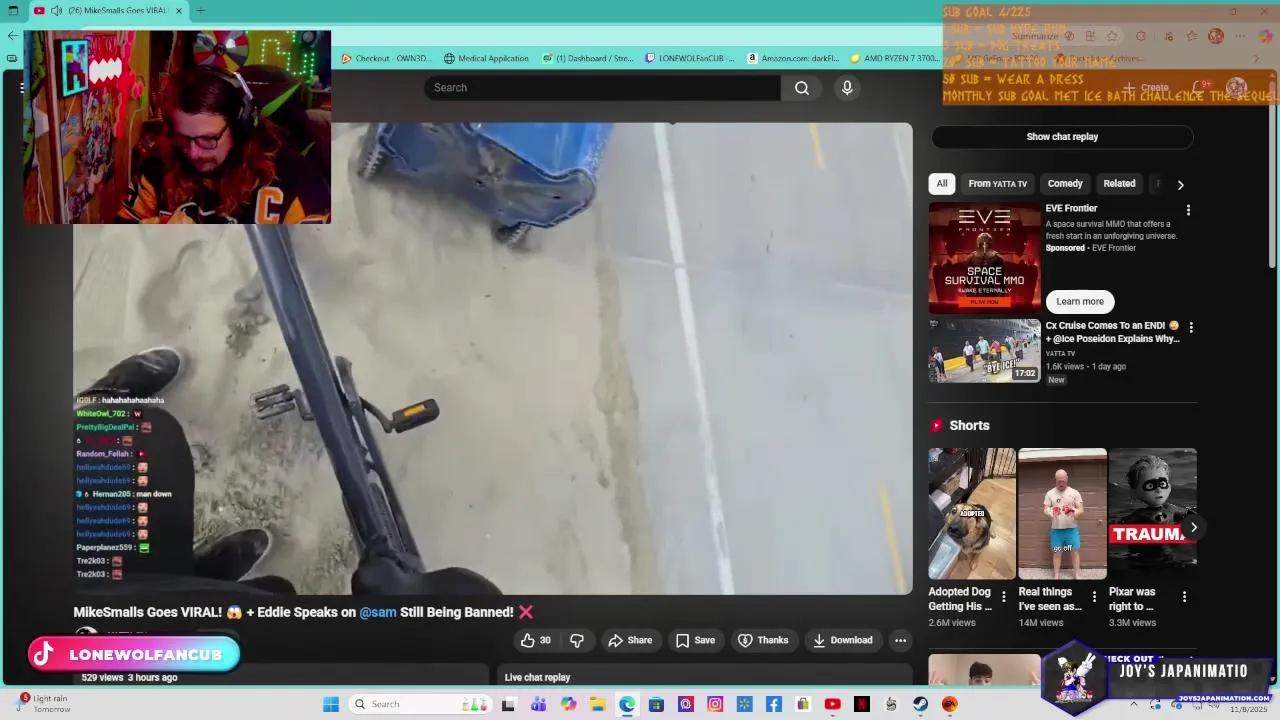Viewport: 1280px width, 720px height.
Task: Like the video with thumbs-up 30
Action: [x=536, y=640]
